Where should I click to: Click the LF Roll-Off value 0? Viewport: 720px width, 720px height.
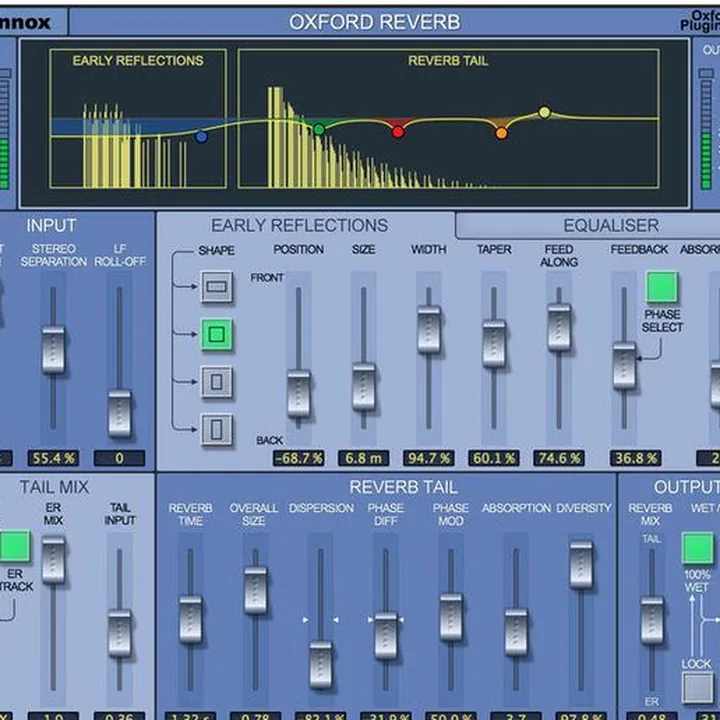click(119, 458)
